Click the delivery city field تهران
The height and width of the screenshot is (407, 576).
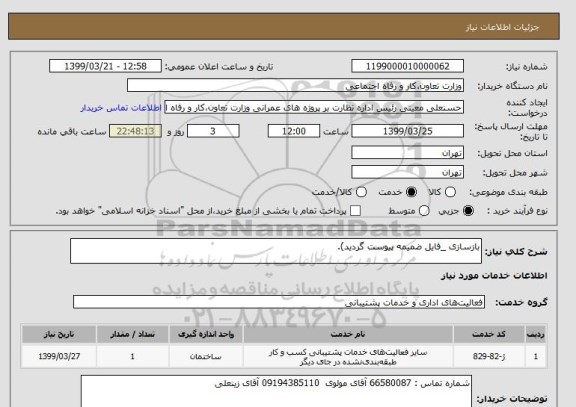pos(407,172)
